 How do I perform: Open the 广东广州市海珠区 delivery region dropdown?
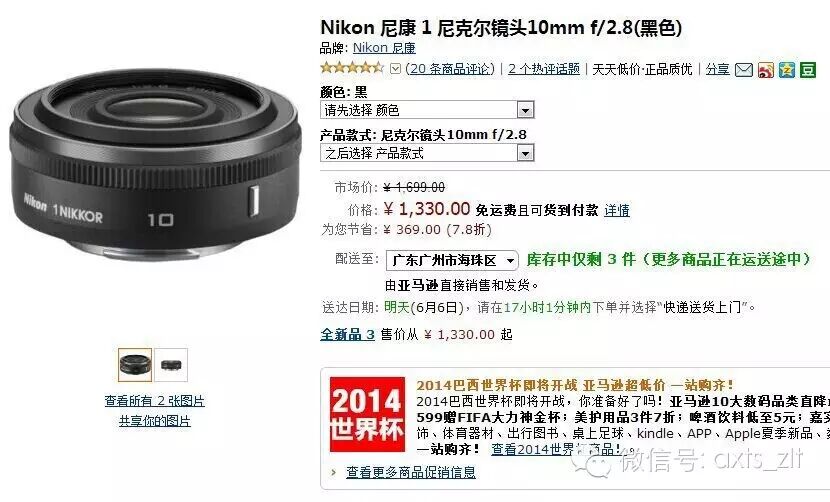coord(452,261)
